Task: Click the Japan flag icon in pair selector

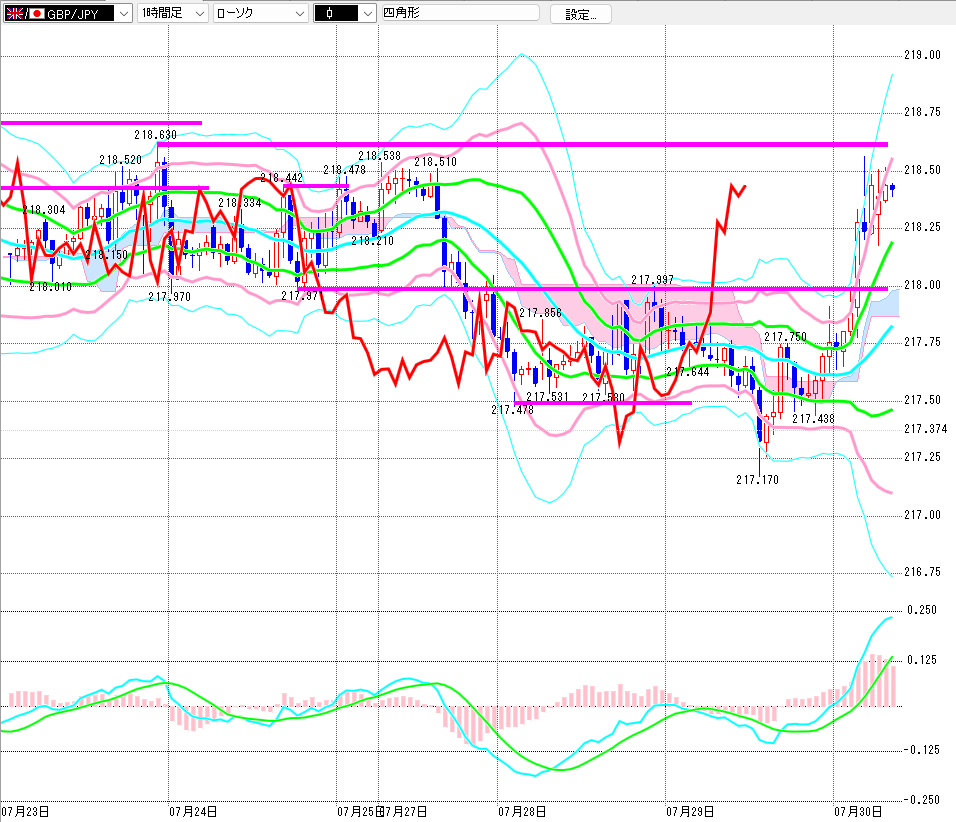Action: point(37,13)
